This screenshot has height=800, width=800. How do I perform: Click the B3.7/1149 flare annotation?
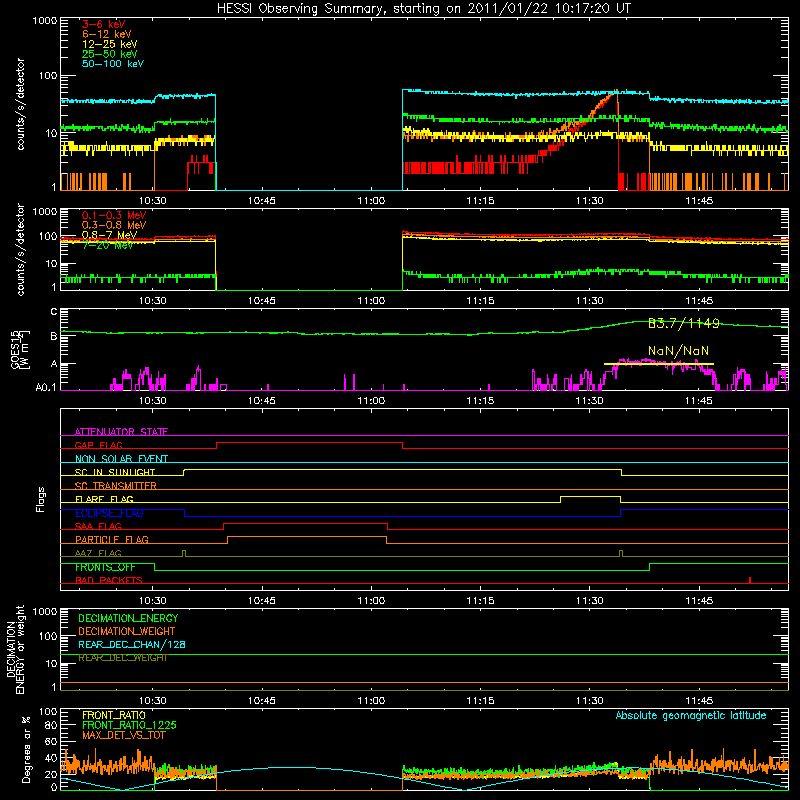click(684, 323)
